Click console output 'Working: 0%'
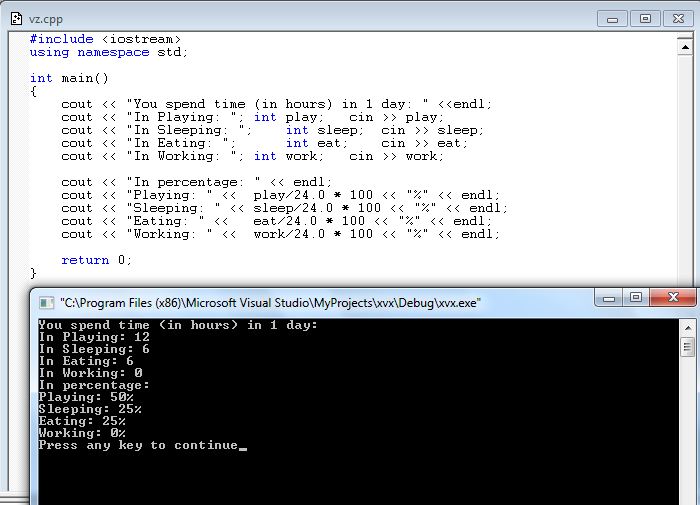The image size is (700, 505). point(82,433)
